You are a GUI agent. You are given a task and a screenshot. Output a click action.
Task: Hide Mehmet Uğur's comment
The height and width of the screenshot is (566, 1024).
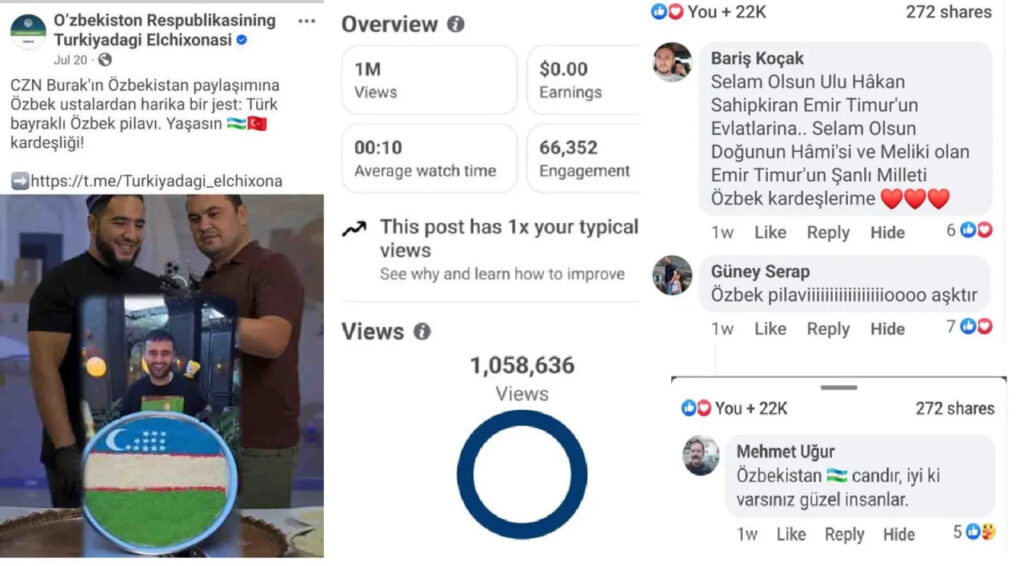[x=899, y=535]
